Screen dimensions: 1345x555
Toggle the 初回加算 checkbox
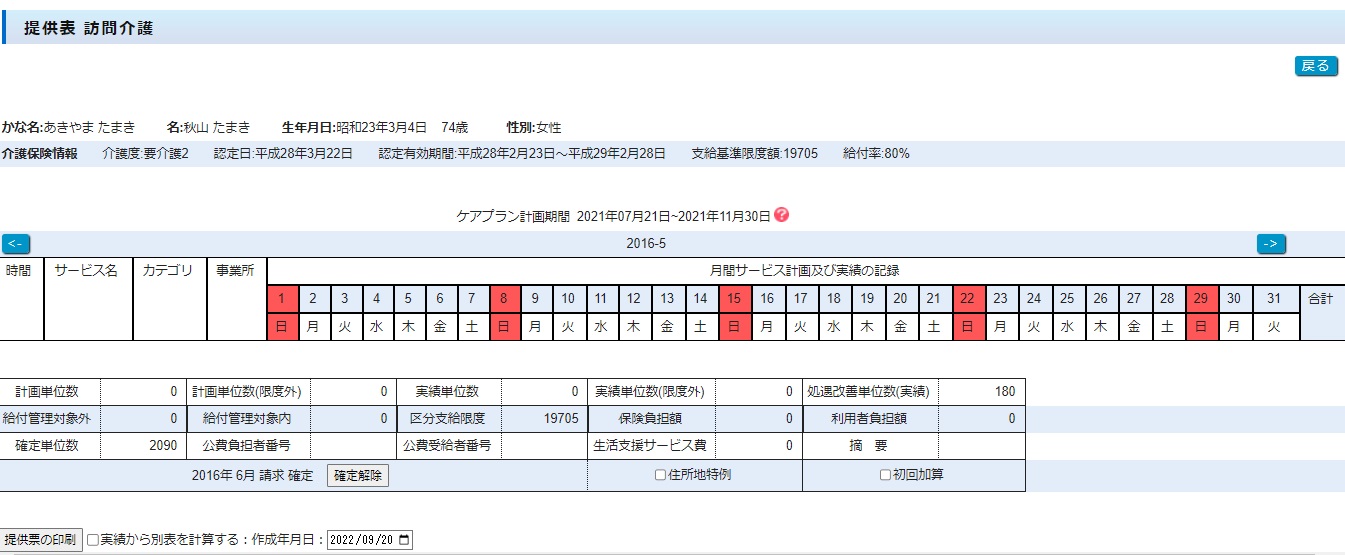[885, 475]
